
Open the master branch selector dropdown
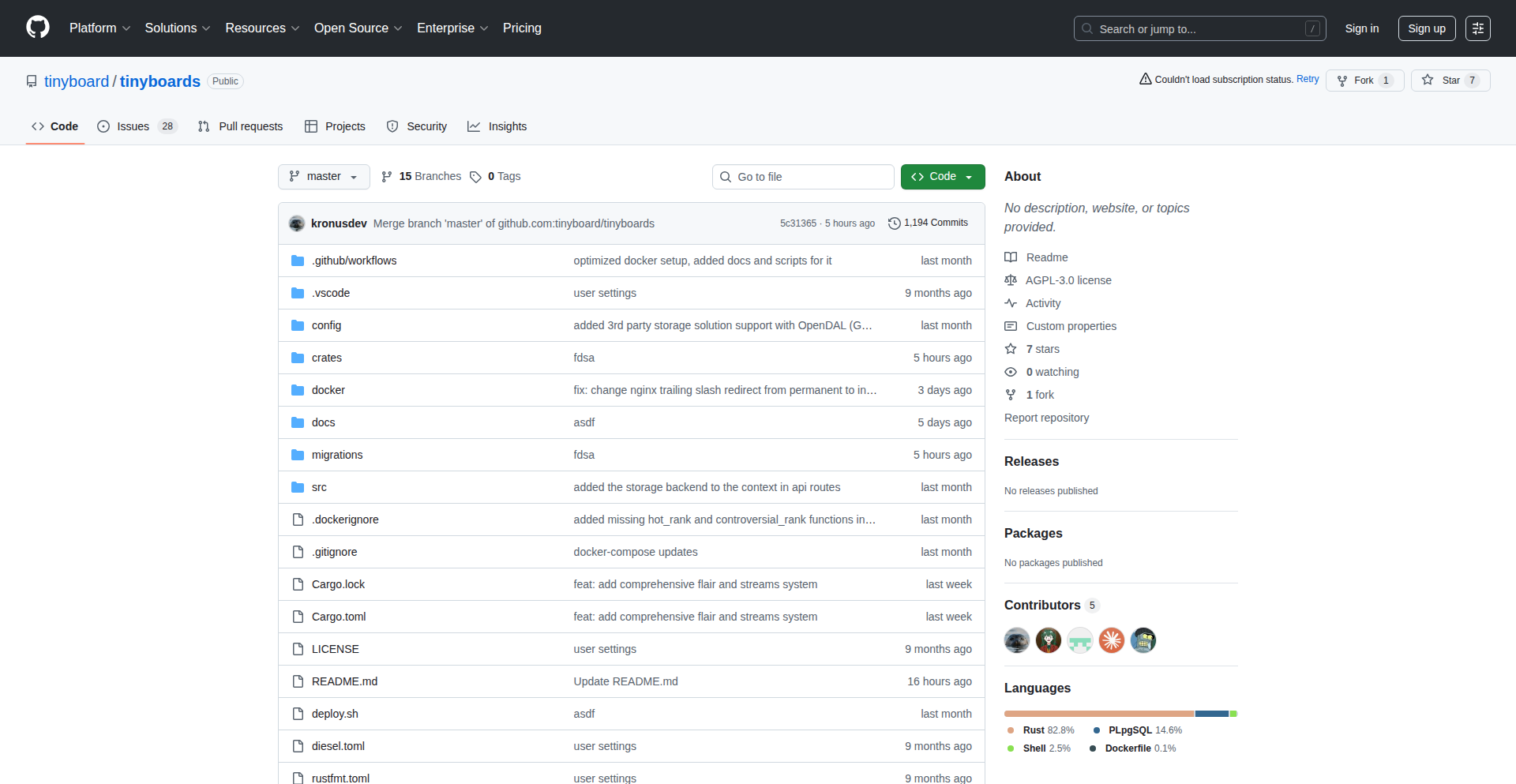[324, 177]
